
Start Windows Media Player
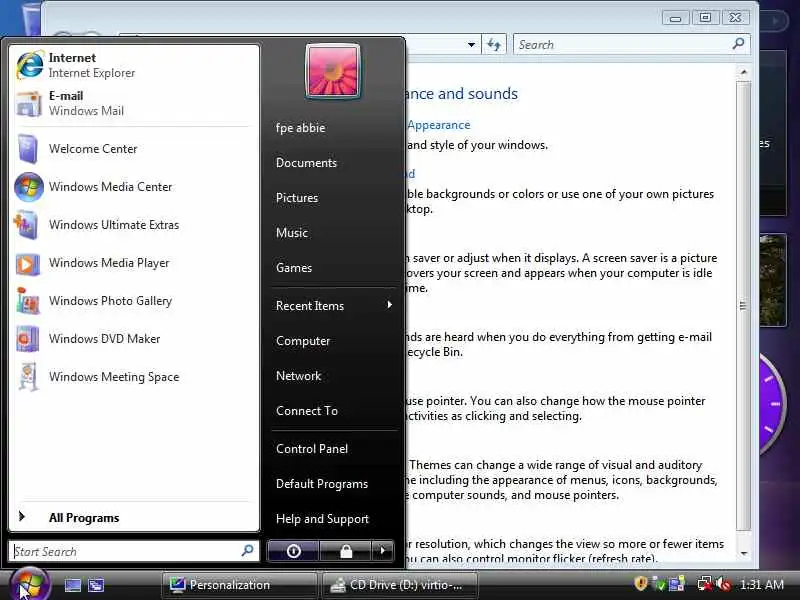click(134, 263)
